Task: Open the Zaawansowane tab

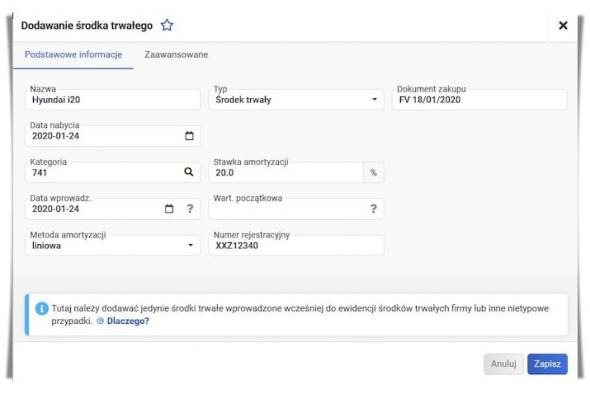Action: 176,55
